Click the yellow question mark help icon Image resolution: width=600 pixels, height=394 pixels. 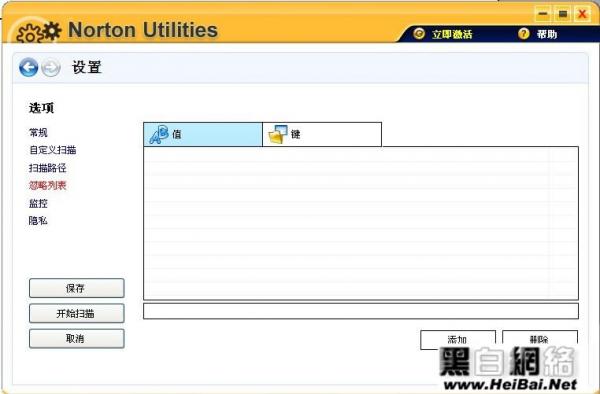523,34
